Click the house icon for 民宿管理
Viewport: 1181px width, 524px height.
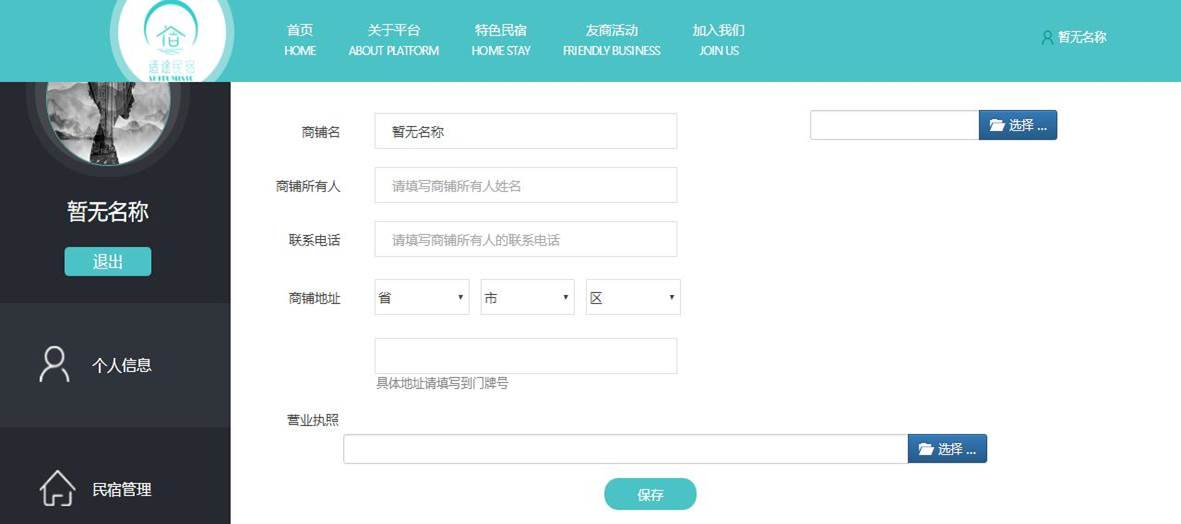pos(56,489)
